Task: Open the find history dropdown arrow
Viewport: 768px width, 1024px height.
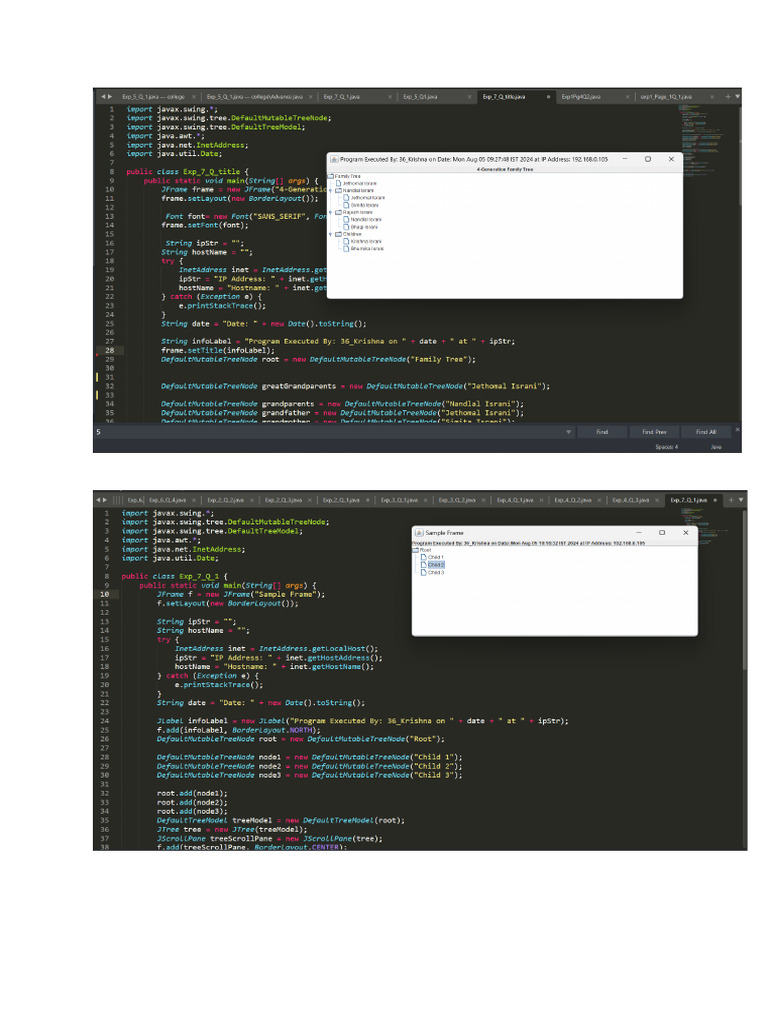Action: tap(568, 432)
